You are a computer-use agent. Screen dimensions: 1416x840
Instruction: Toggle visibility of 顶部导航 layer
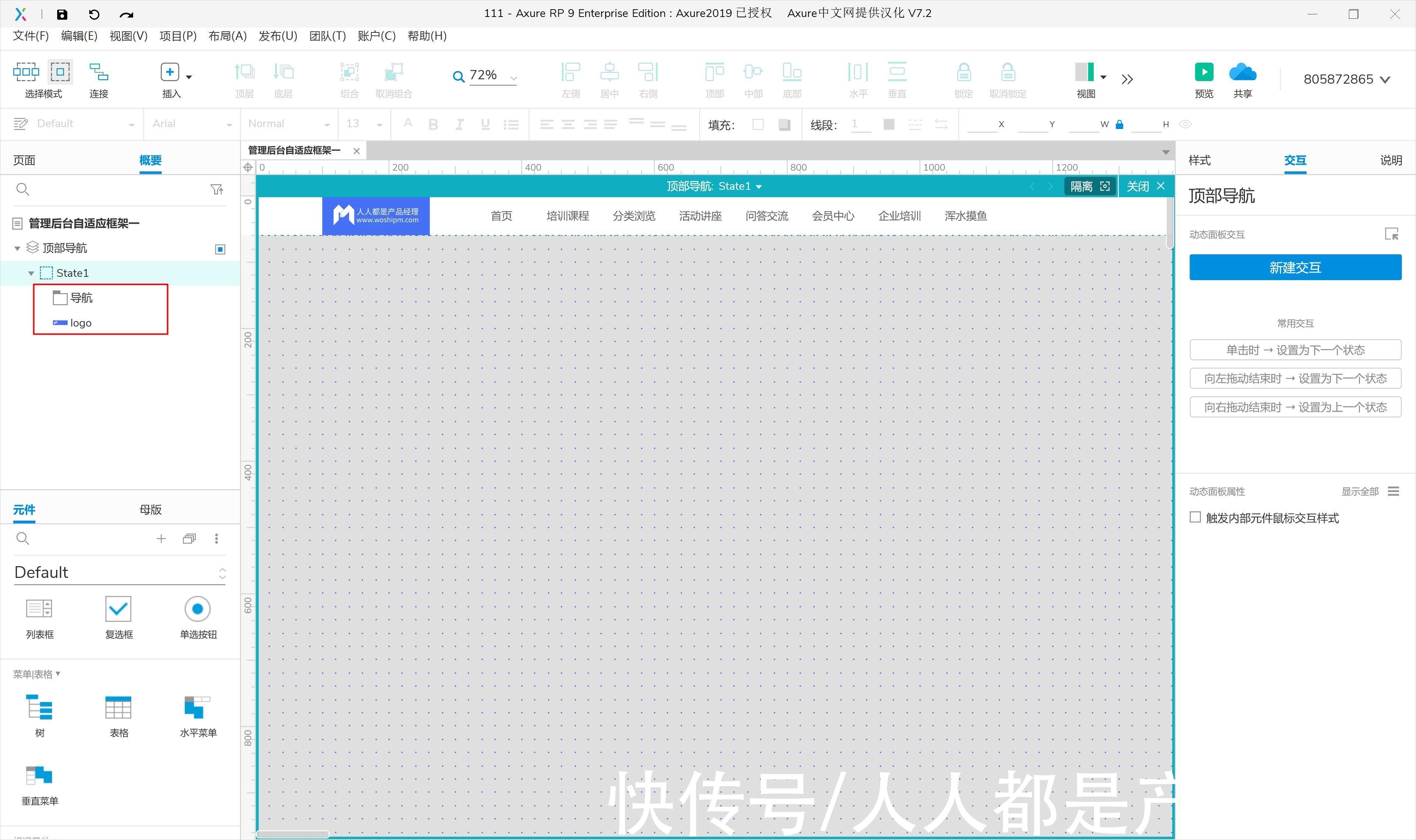220,248
